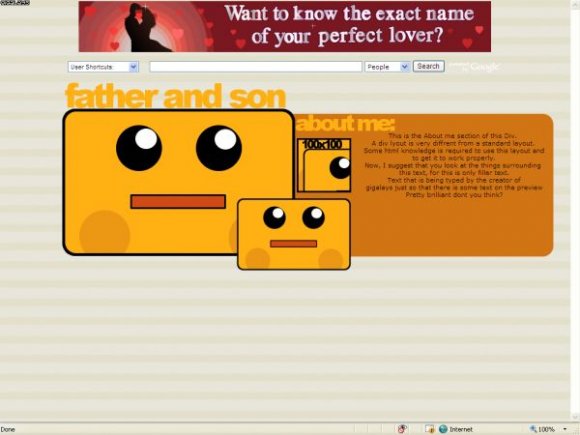
Task: Click the small son robot face
Action: (x=294, y=234)
